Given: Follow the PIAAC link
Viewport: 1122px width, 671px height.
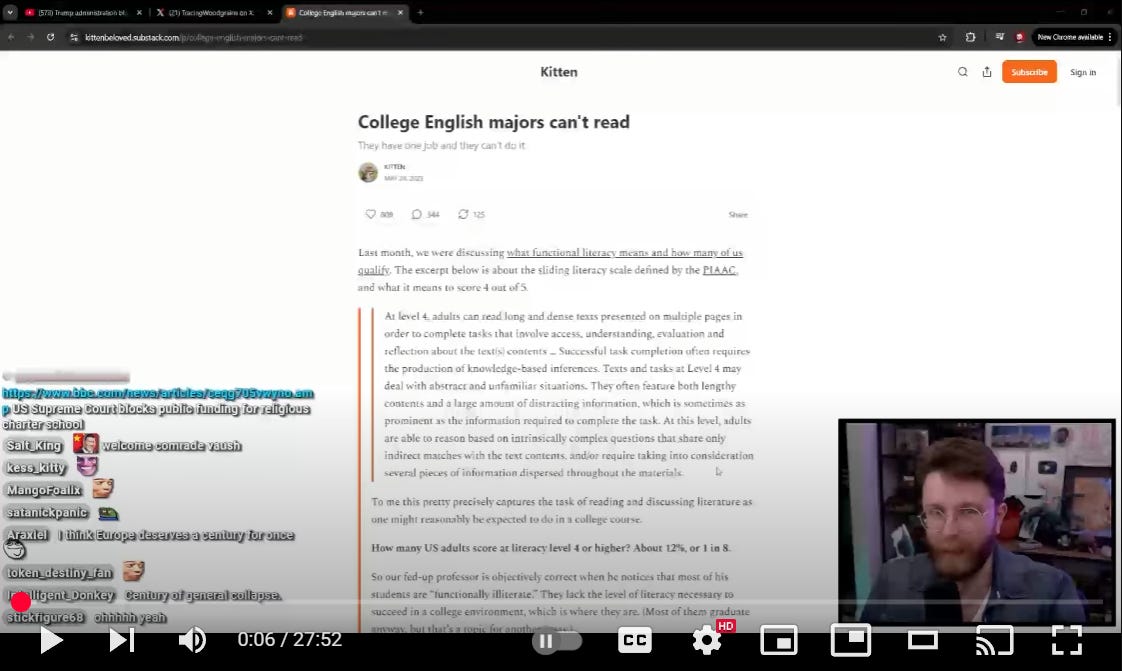Looking at the screenshot, I should (719, 270).
